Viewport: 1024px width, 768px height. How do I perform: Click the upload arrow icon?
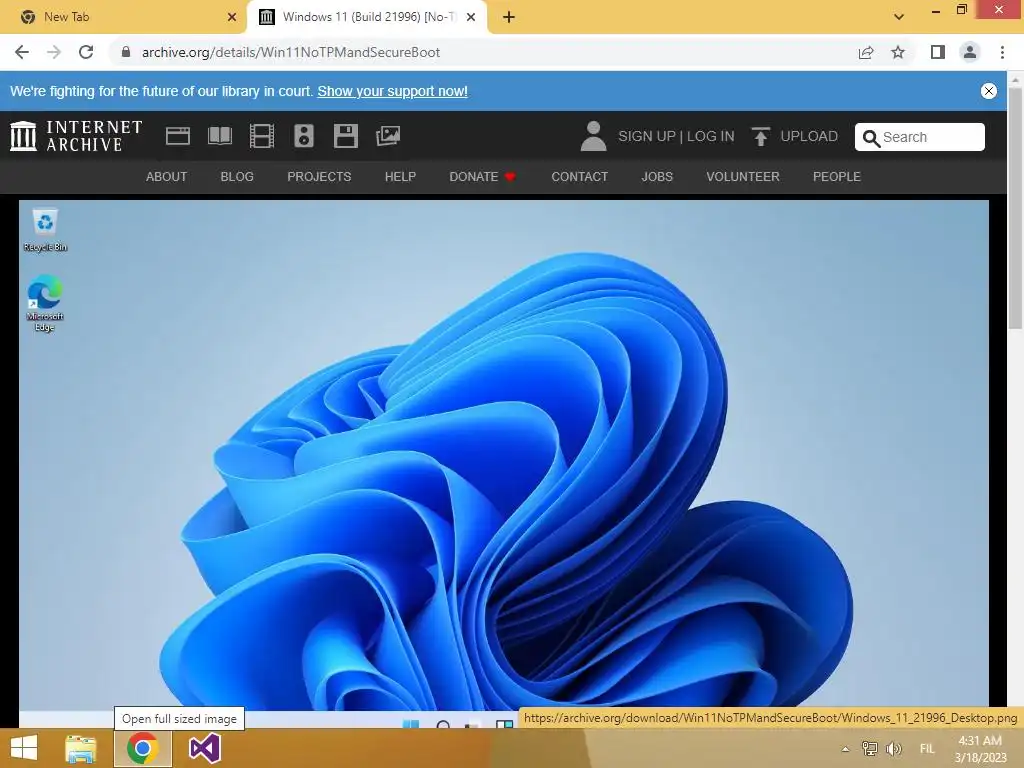pyautogui.click(x=760, y=136)
